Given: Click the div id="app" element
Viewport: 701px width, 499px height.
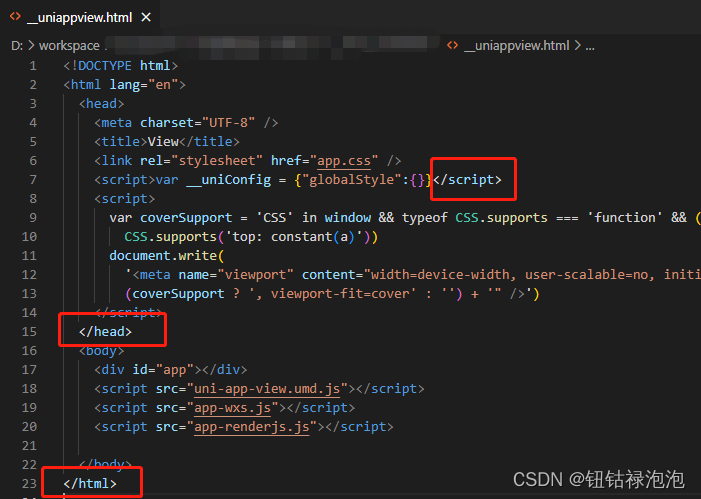Looking at the screenshot, I should [170, 370].
